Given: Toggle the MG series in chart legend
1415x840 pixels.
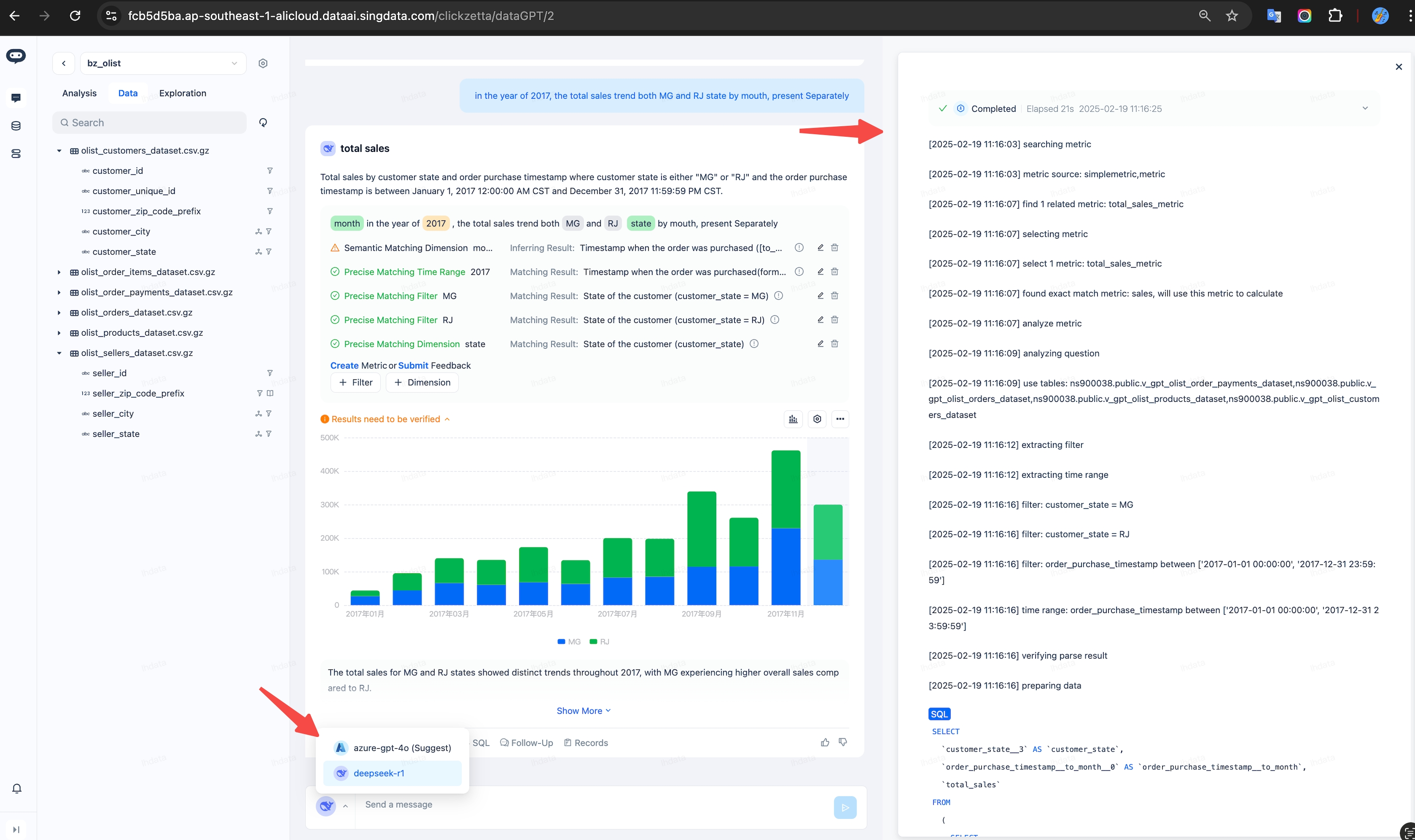Looking at the screenshot, I should pyautogui.click(x=569, y=641).
